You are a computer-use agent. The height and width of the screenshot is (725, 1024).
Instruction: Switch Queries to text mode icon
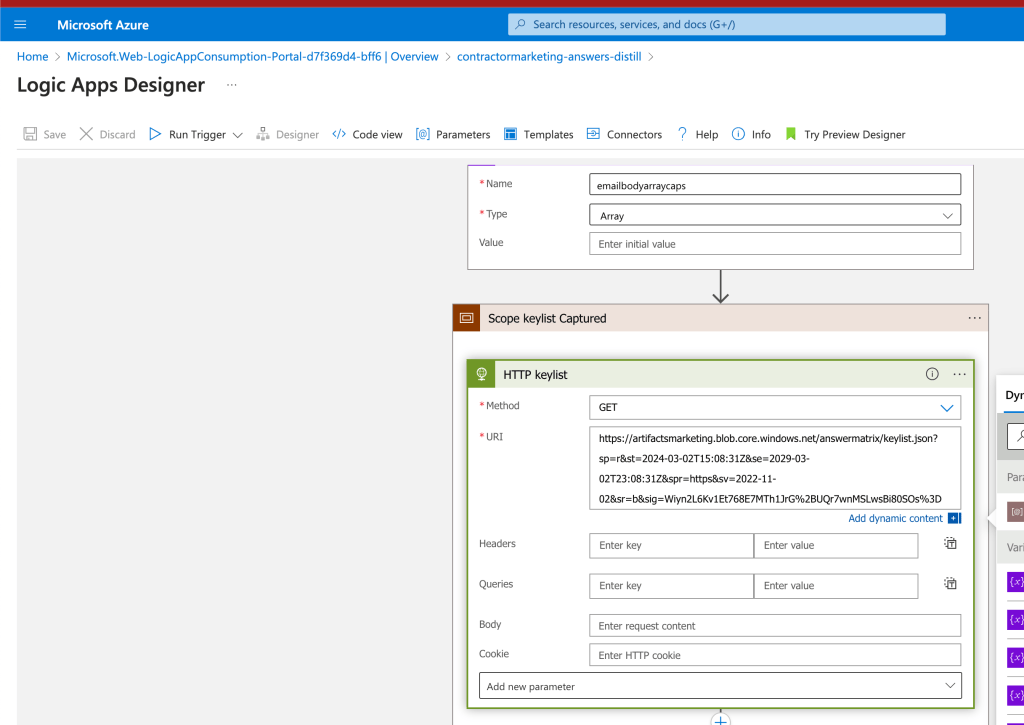[x=950, y=584]
